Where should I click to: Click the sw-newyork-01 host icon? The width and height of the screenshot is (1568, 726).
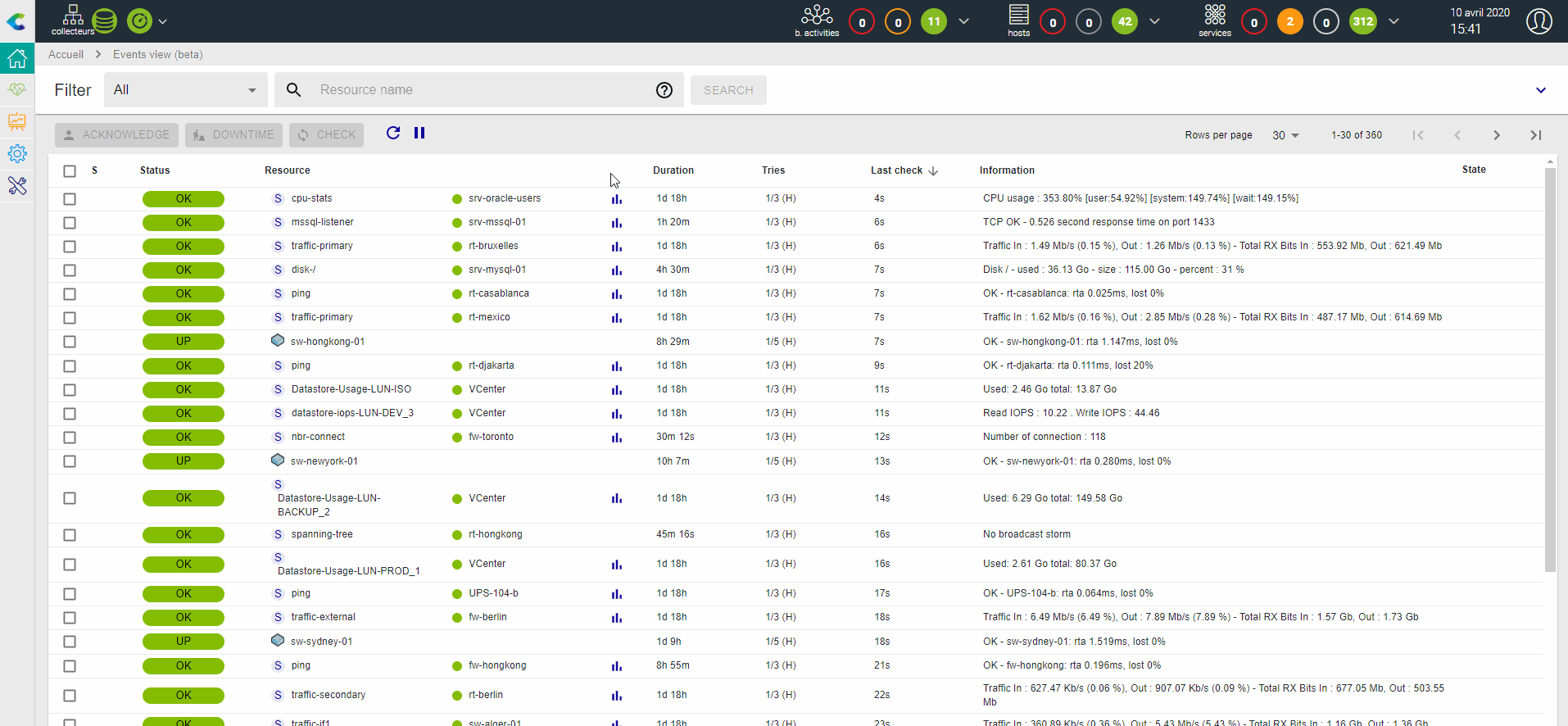(x=278, y=460)
